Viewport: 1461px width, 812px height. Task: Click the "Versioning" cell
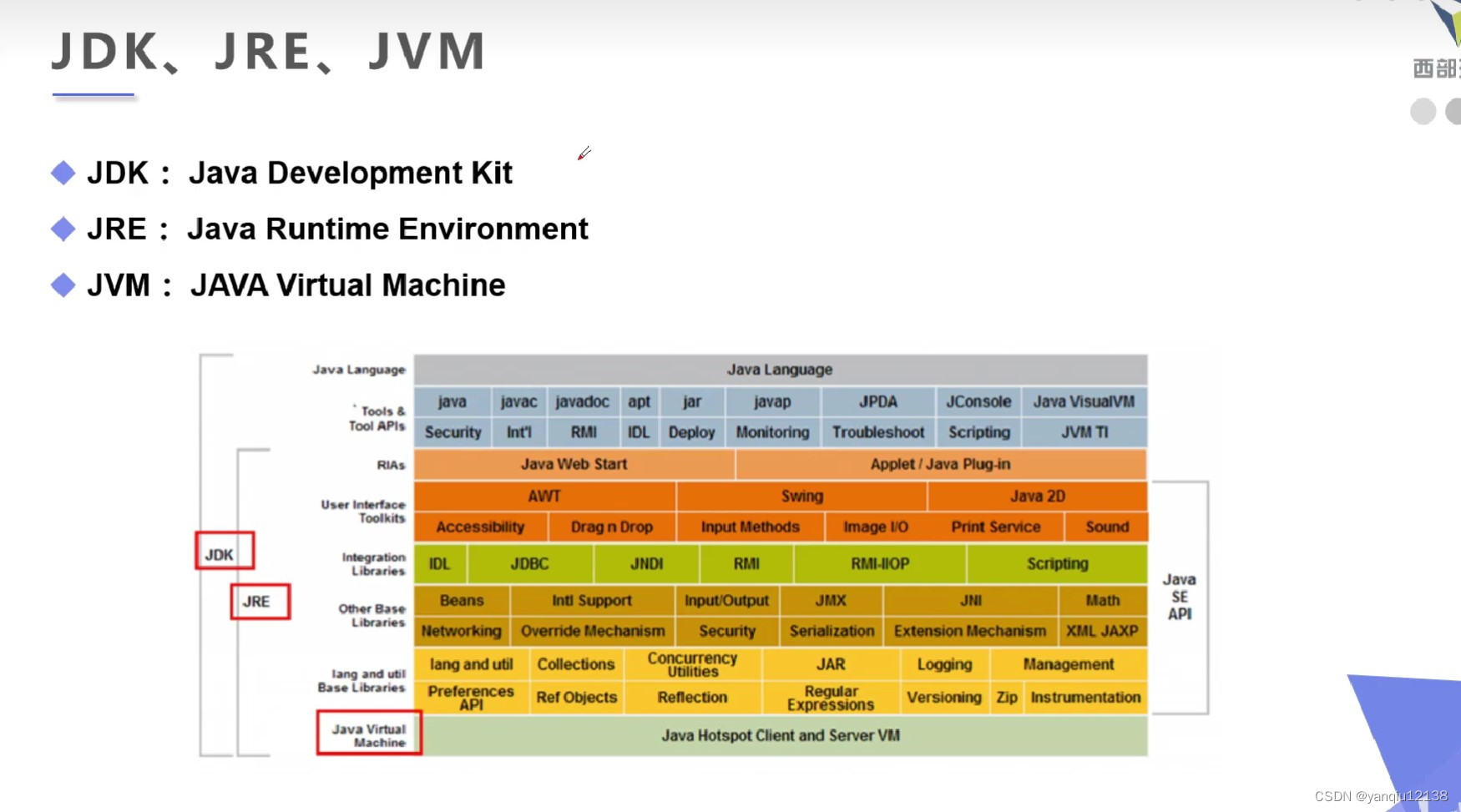(945, 698)
